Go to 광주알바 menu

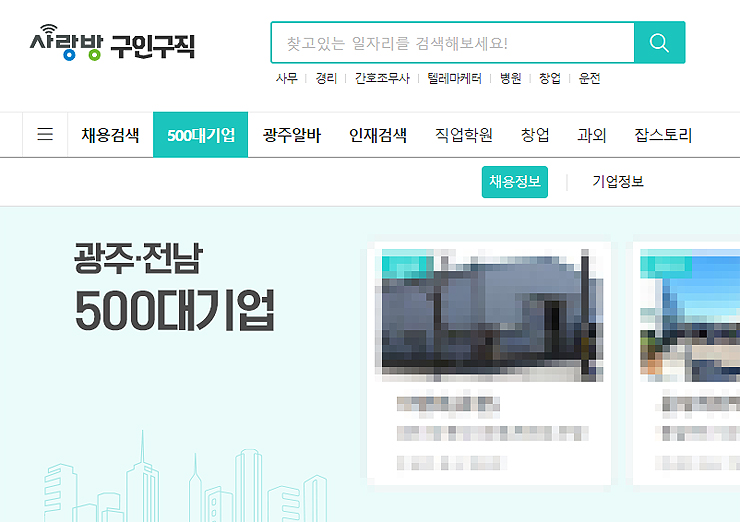[x=292, y=135]
